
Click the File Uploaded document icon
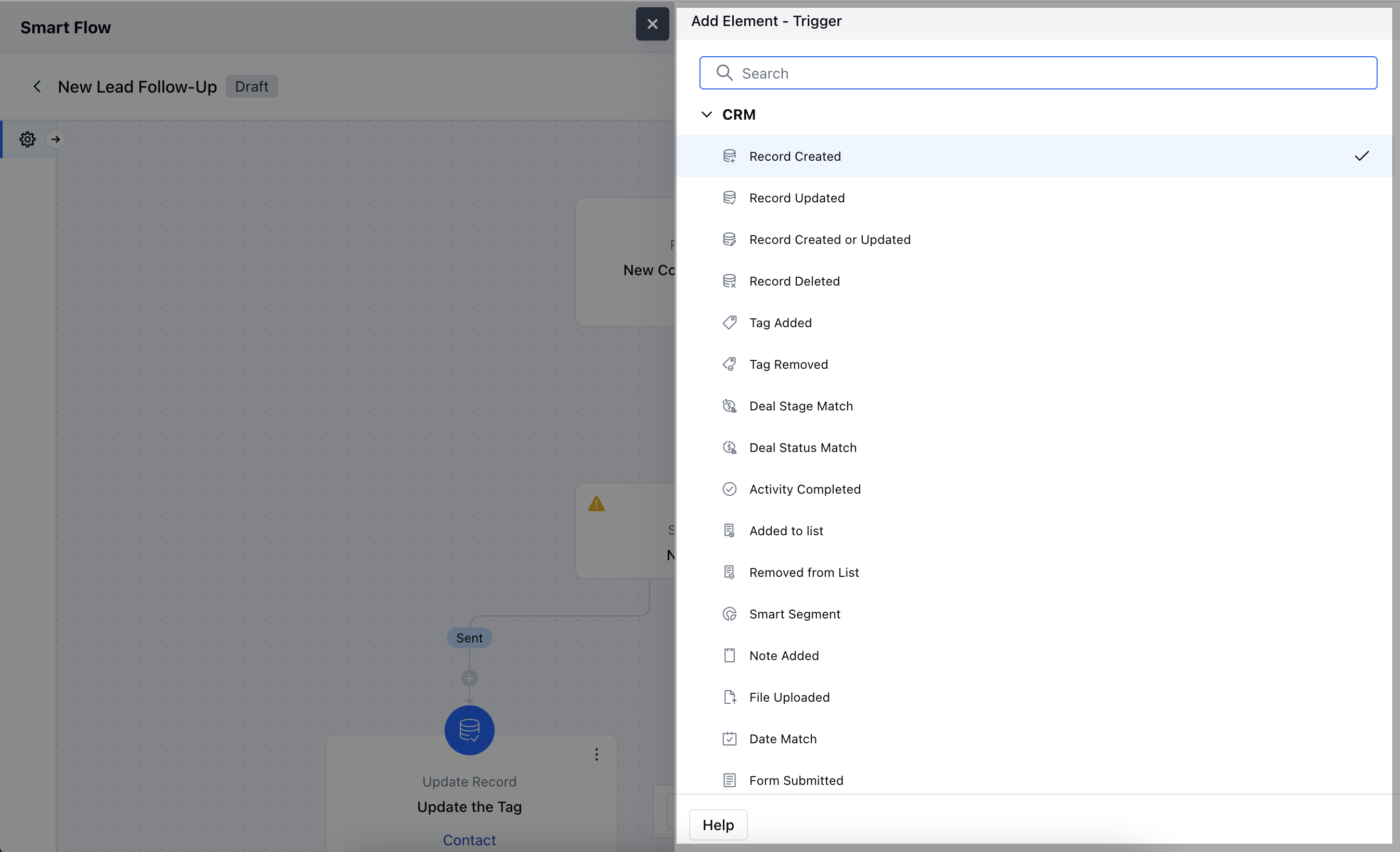click(730, 697)
